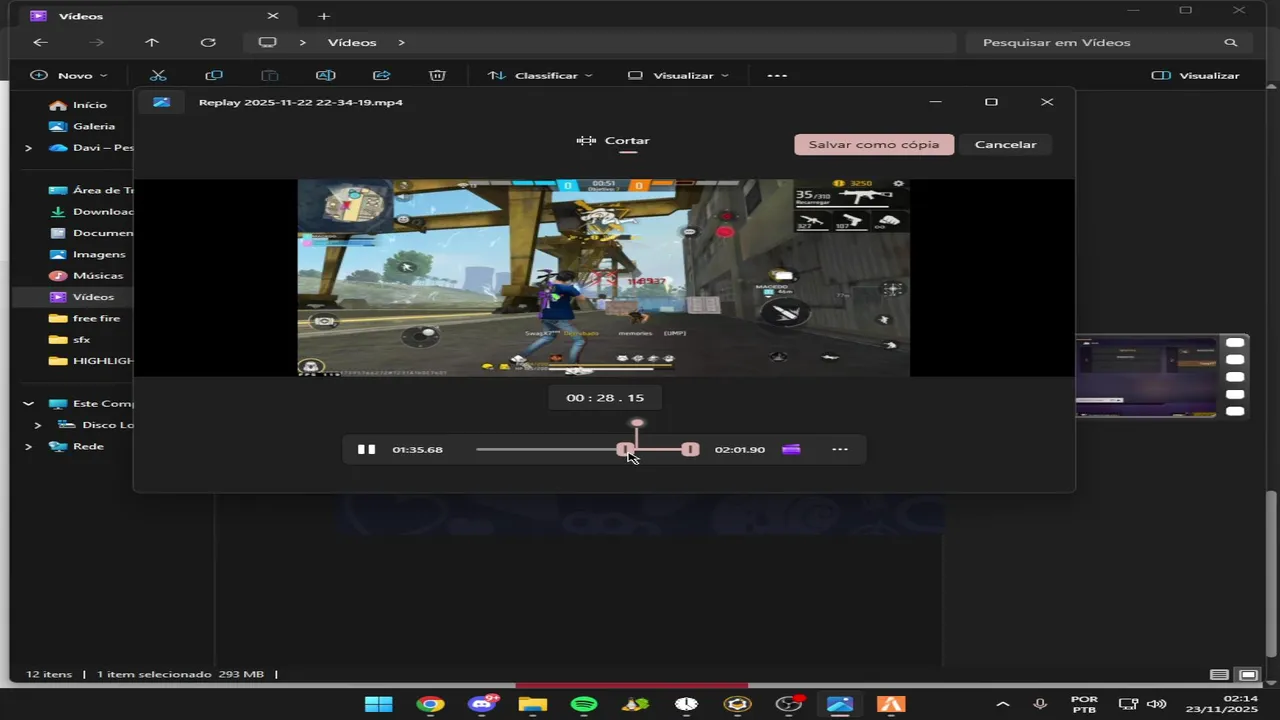This screenshot has height=720, width=1280.
Task: Open Início in navigation pane
Action: (x=78, y=105)
